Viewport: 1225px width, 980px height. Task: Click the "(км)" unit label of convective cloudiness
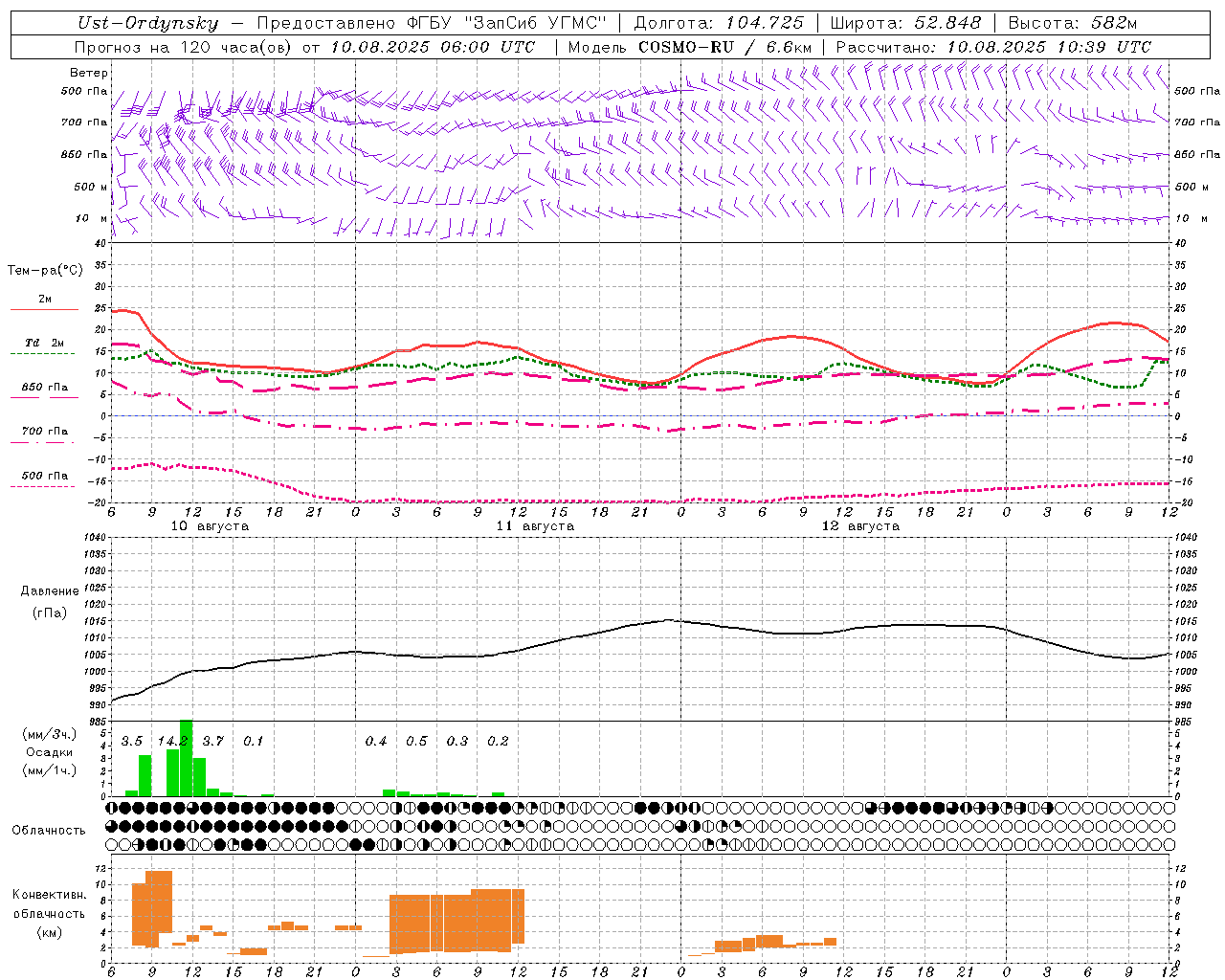tap(49, 932)
